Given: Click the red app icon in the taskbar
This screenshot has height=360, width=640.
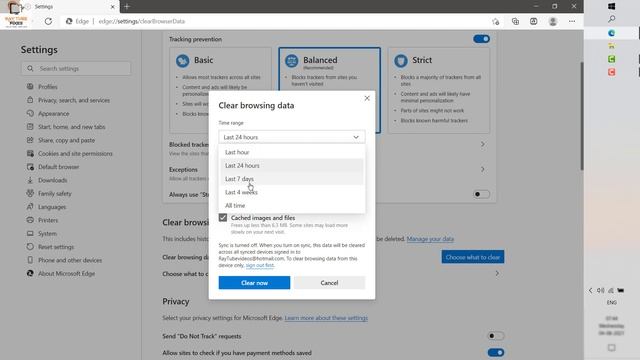Looking at the screenshot, I should point(611,72).
